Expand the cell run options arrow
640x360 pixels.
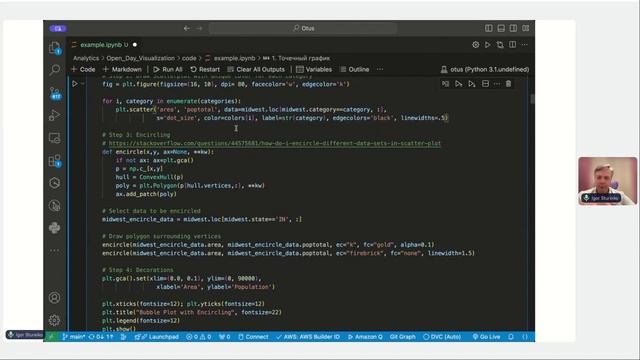(82, 84)
